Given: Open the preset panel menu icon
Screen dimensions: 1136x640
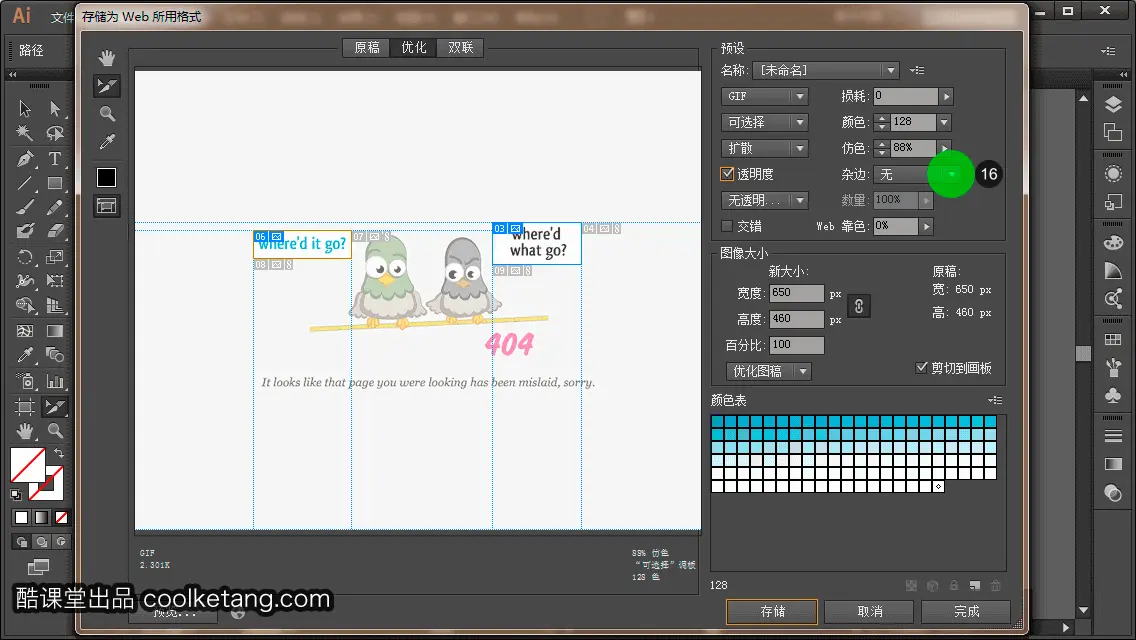Looking at the screenshot, I should pos(917,70).
